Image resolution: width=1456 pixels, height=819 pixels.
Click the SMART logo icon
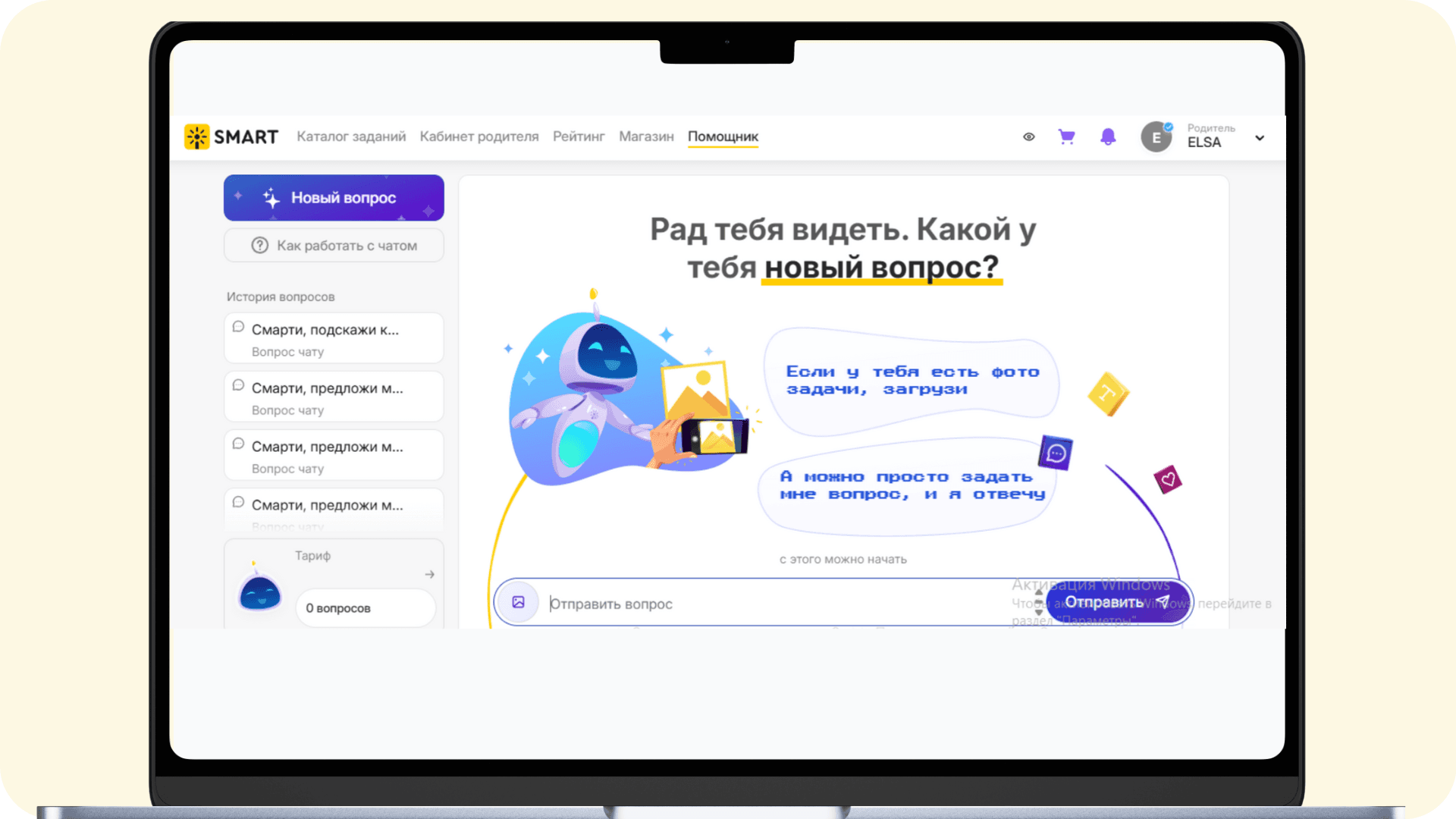tap(196, 136)
